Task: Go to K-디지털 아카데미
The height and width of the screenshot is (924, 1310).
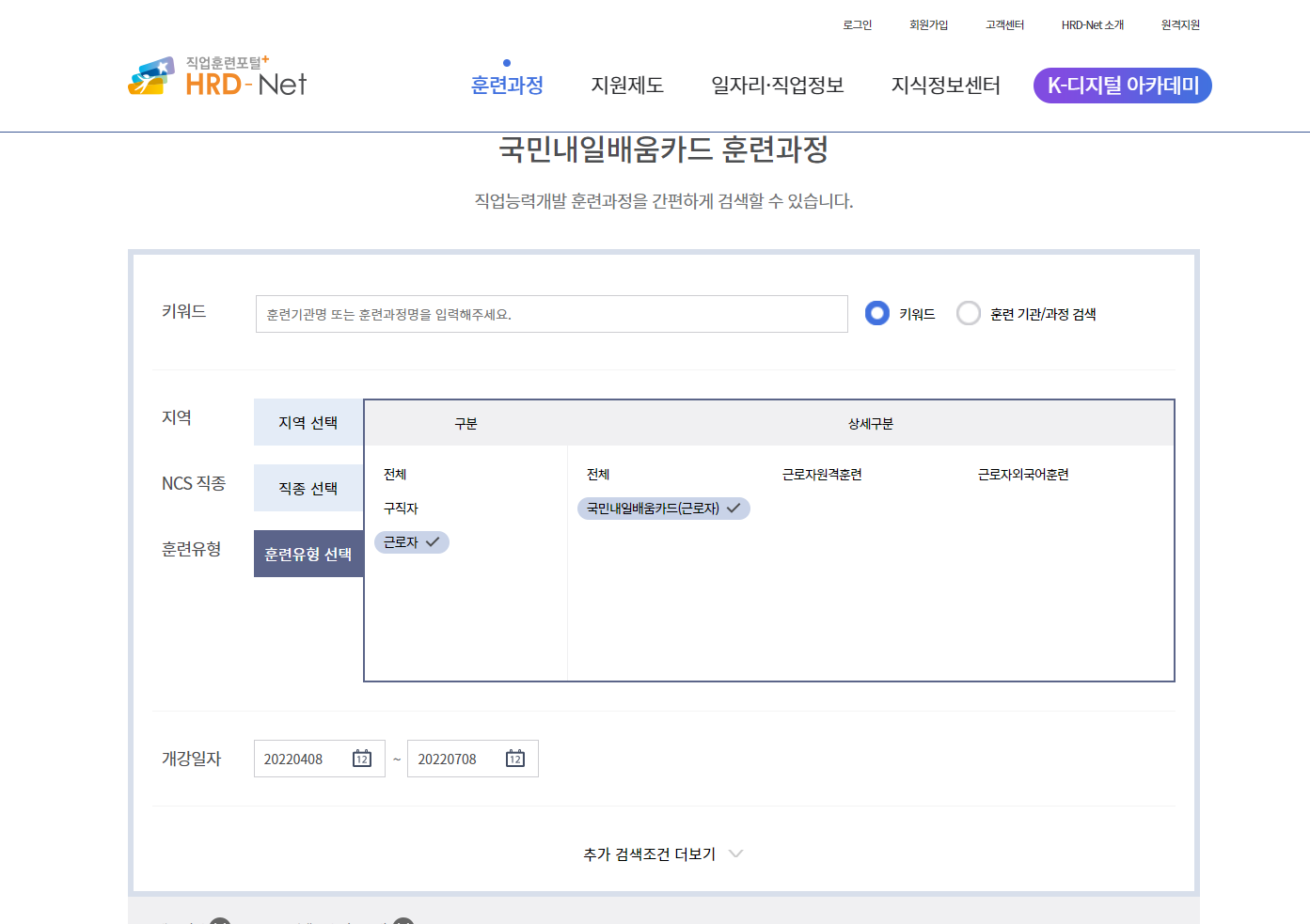Action: tap(1123, 86)
